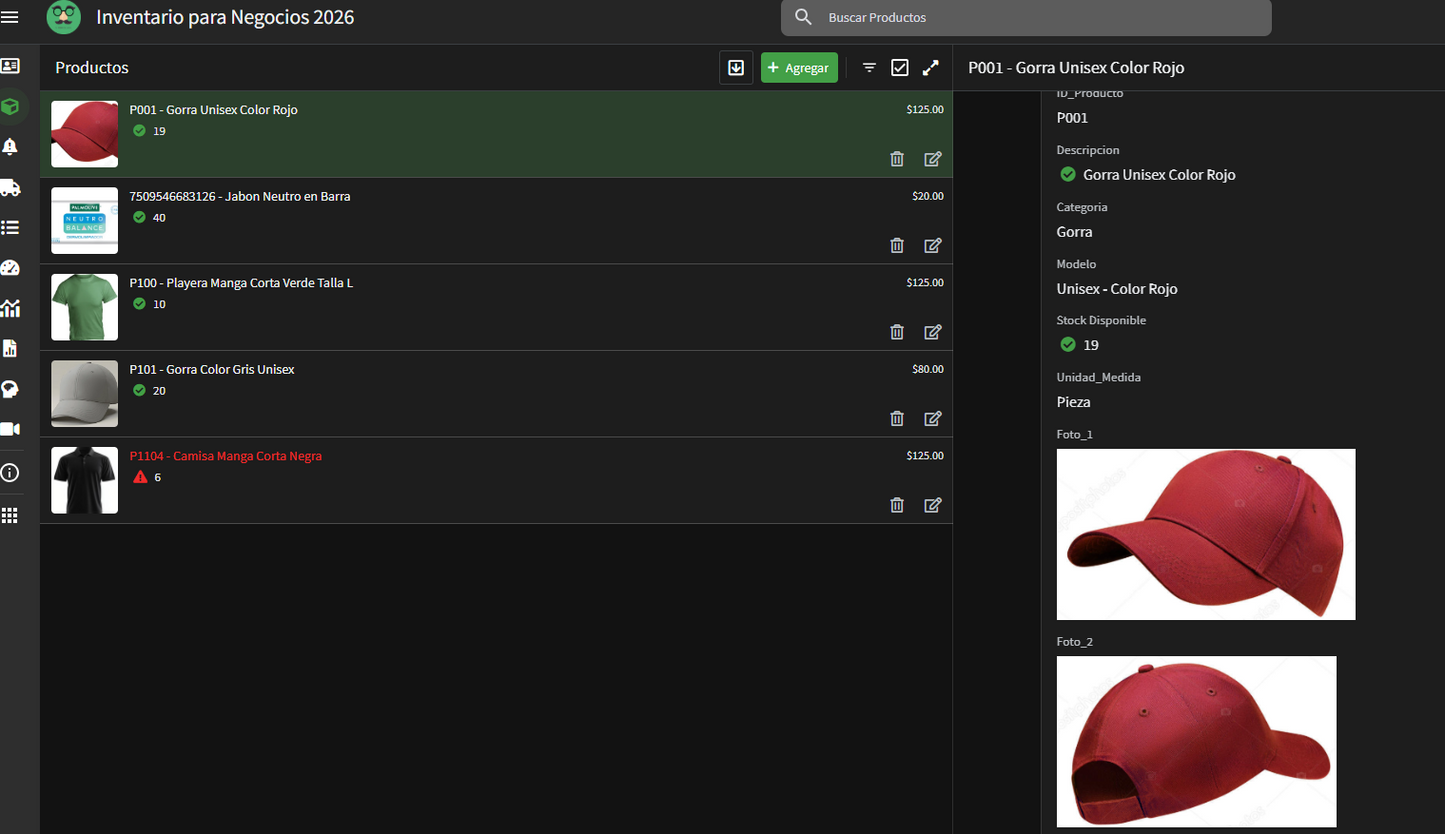This screenshot has width=1445, height=834.
Task: Open the Neutro Balance soap thumbnail
Action: pyautogui.click(x=85, y=221)
